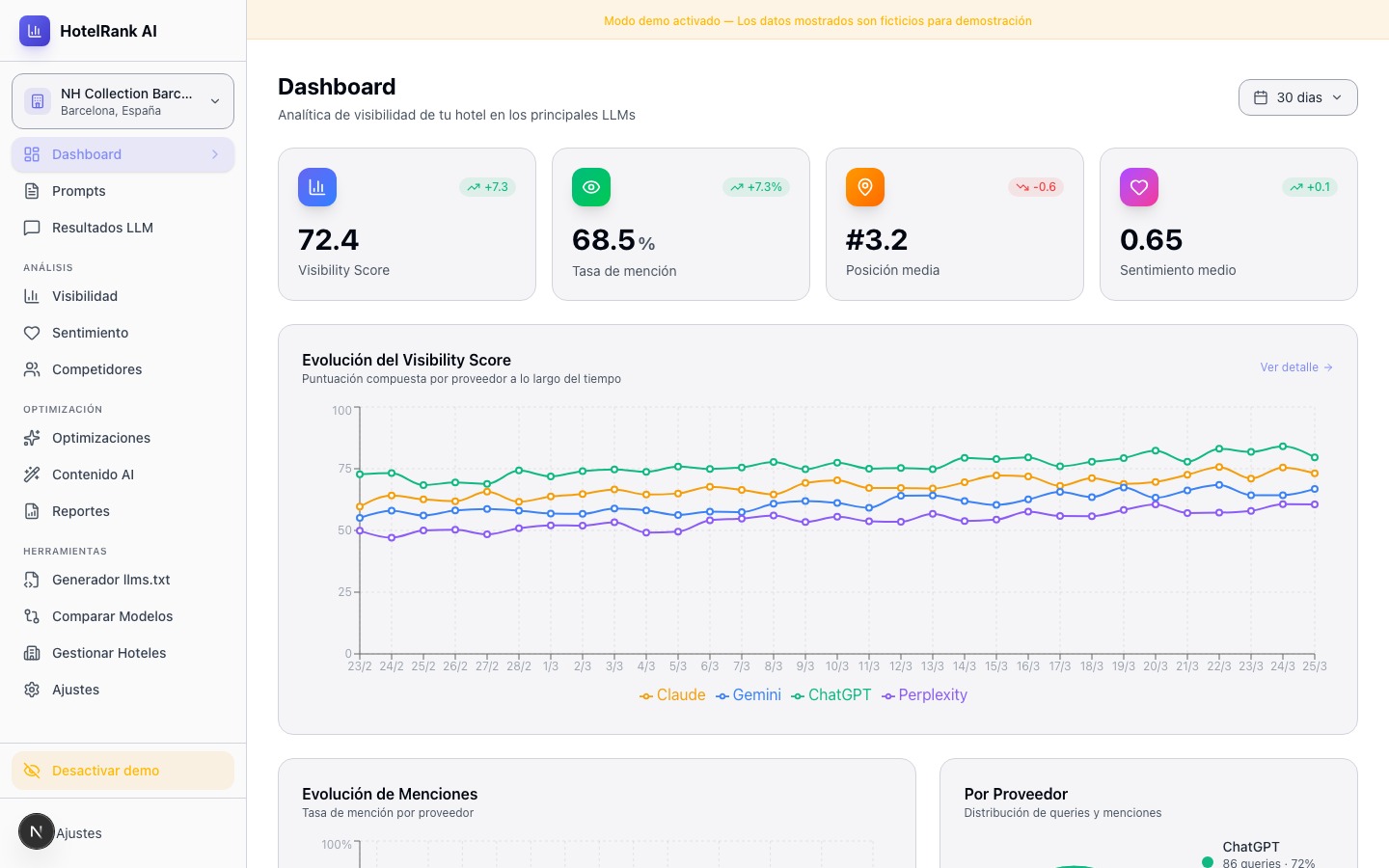Viewport: 1389px width, 868px height.
Task: Click the Generador llms.txt icon
Action: tap(32, 580)
